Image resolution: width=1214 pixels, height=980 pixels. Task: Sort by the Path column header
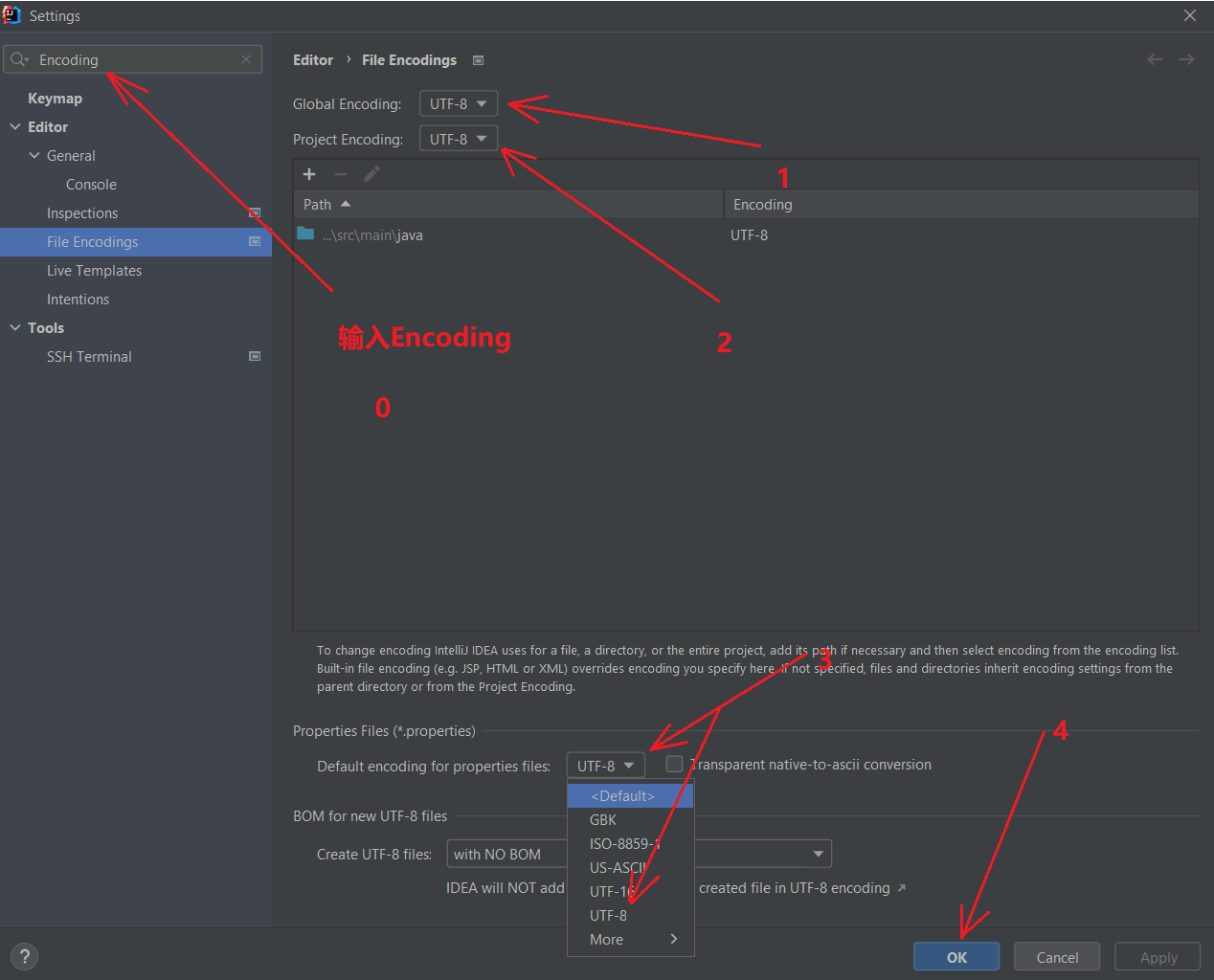pos(508,204)
